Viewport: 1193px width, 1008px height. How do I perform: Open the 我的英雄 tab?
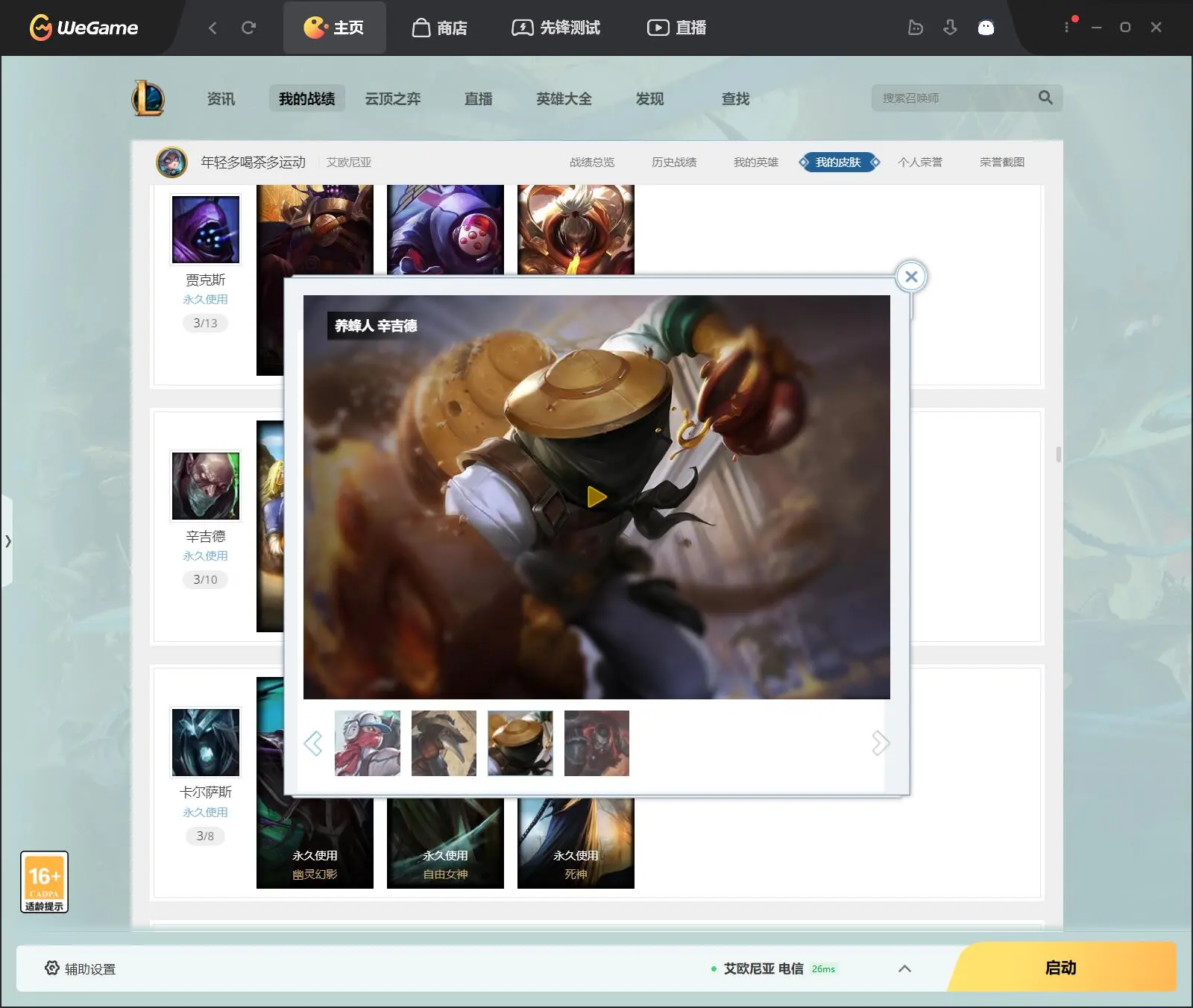click(756, 162)
